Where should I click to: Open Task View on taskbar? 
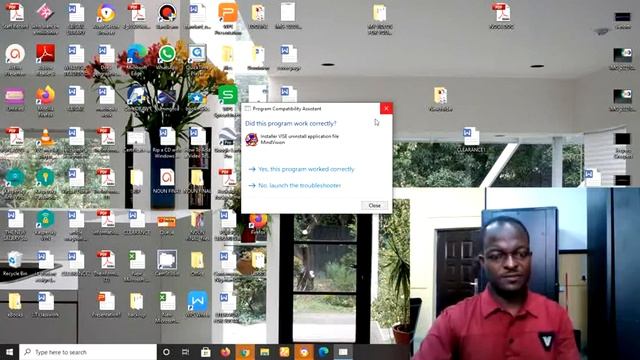click(x=185, y=352)
